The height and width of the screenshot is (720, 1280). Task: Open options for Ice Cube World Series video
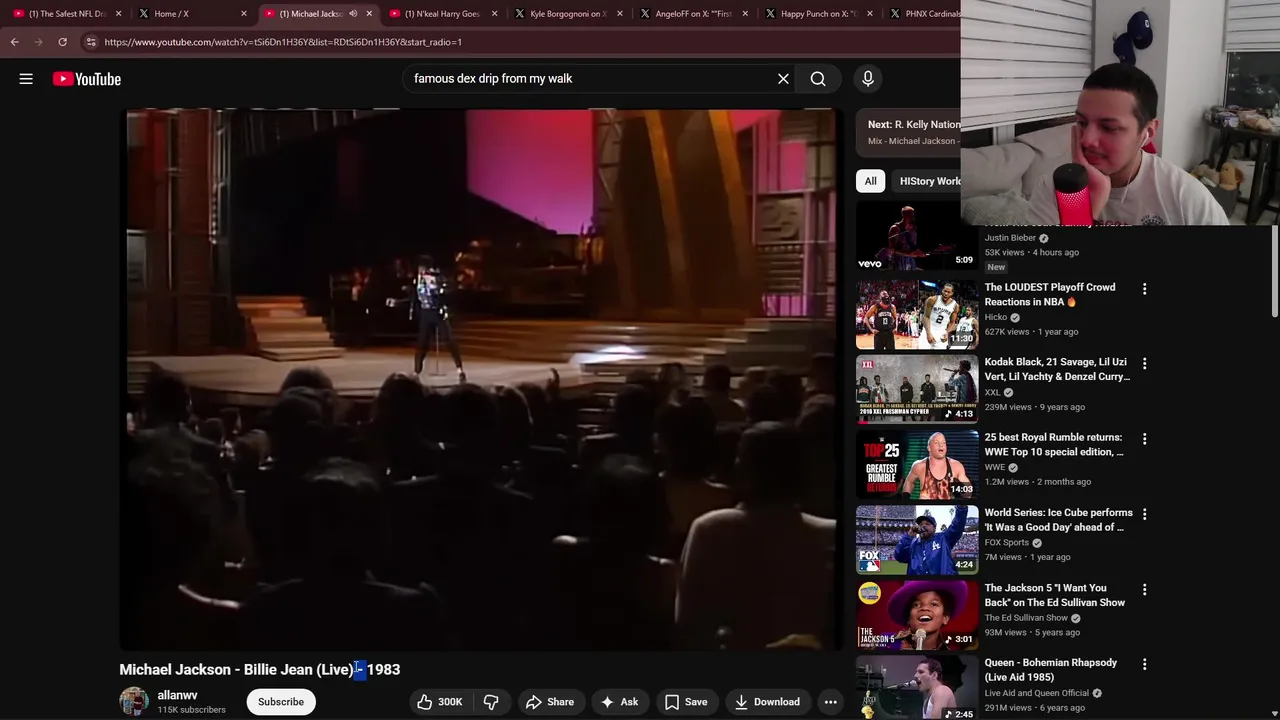point(1144,514)
